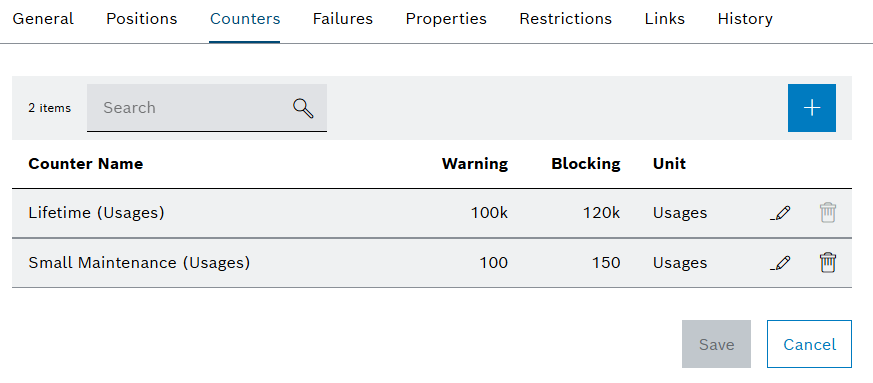Click the Save button
Screen dimensions: 873x383
716,344
